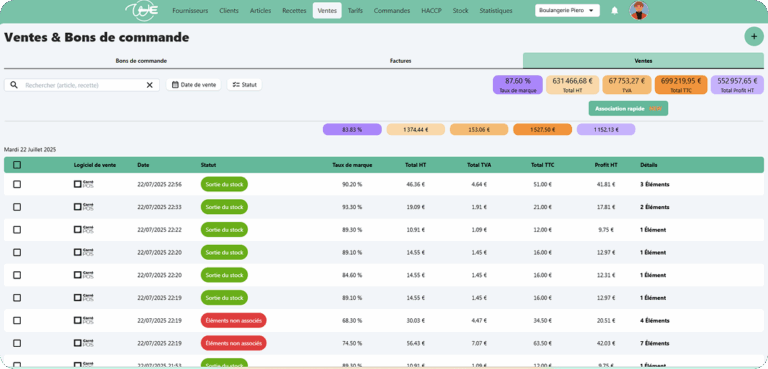
Task: Clear the search field with the X
Action: click(149, 85)
